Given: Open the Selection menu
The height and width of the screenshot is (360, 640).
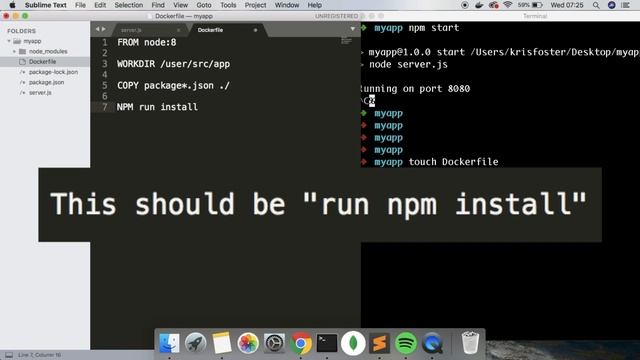Looking at the screenshot, I should point(129,5).
